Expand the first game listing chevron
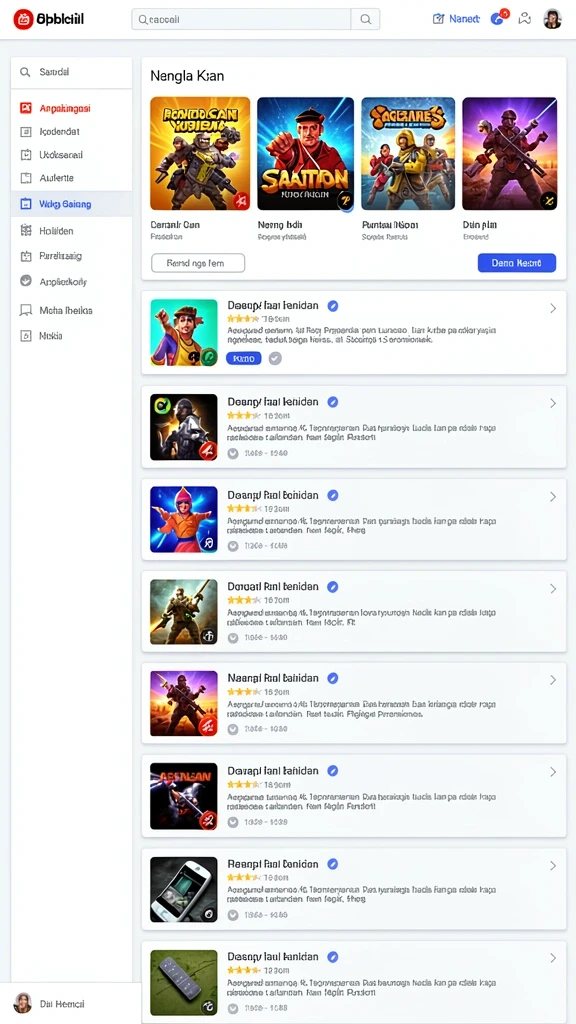This screenshot has width=576, height=1024. 552,308
